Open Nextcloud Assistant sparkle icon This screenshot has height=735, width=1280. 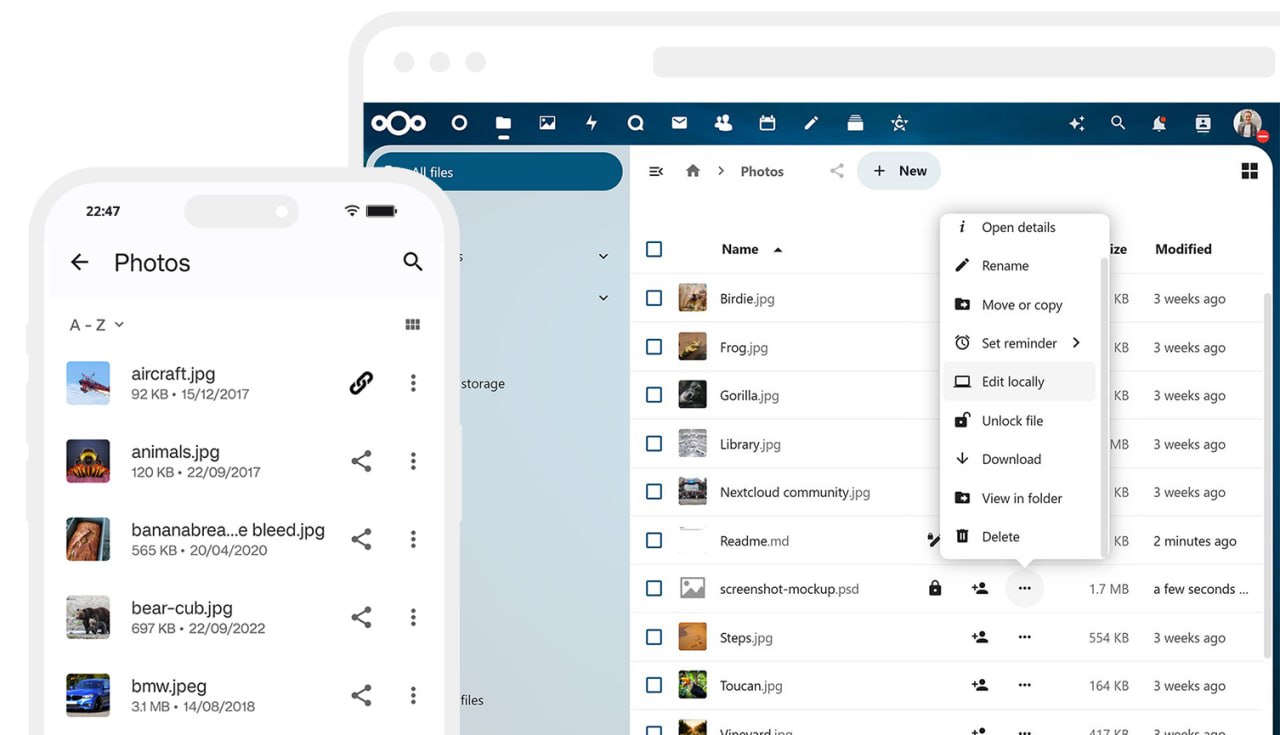[1077, 122]
